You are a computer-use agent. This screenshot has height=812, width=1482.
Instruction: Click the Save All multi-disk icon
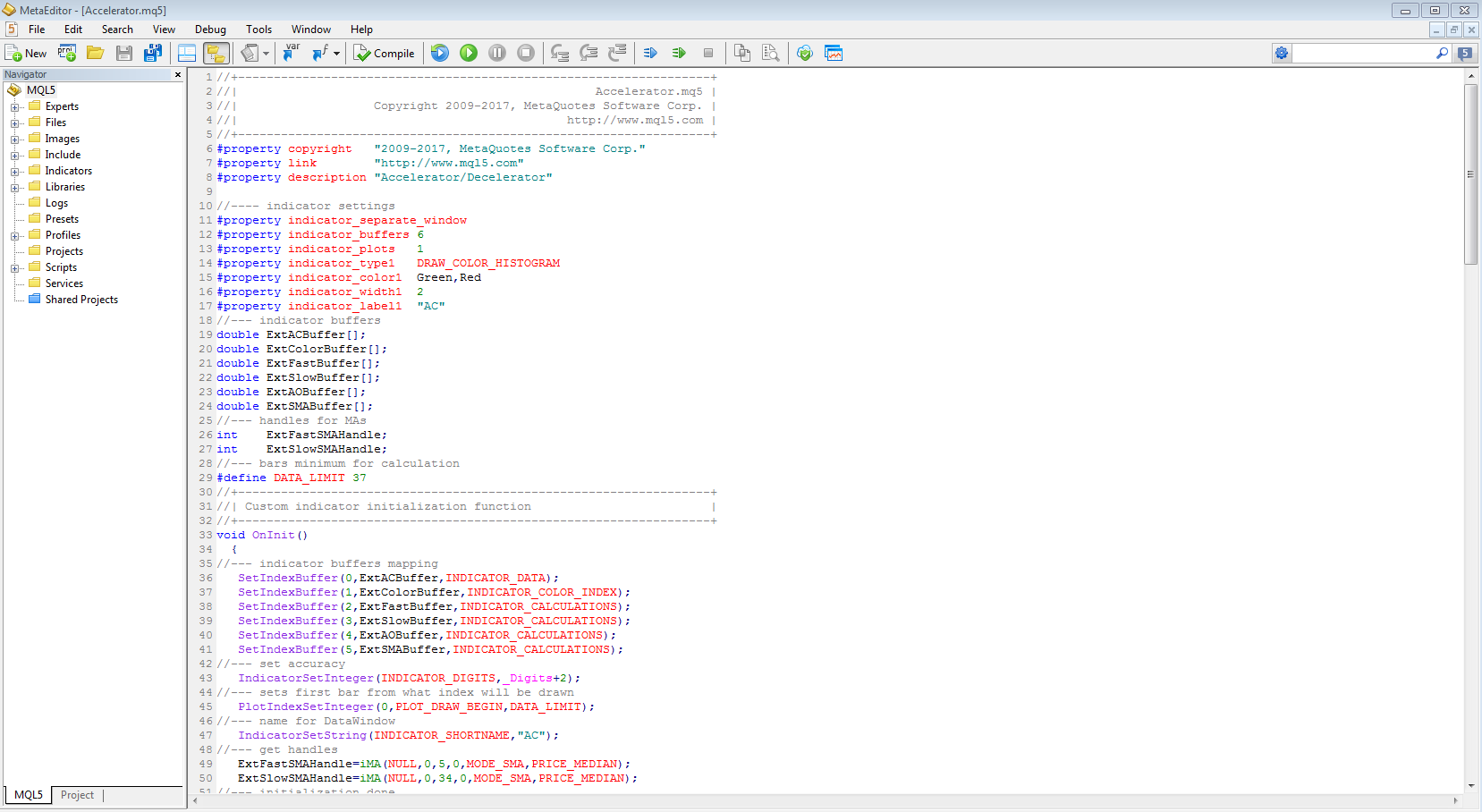click(153, 54)
